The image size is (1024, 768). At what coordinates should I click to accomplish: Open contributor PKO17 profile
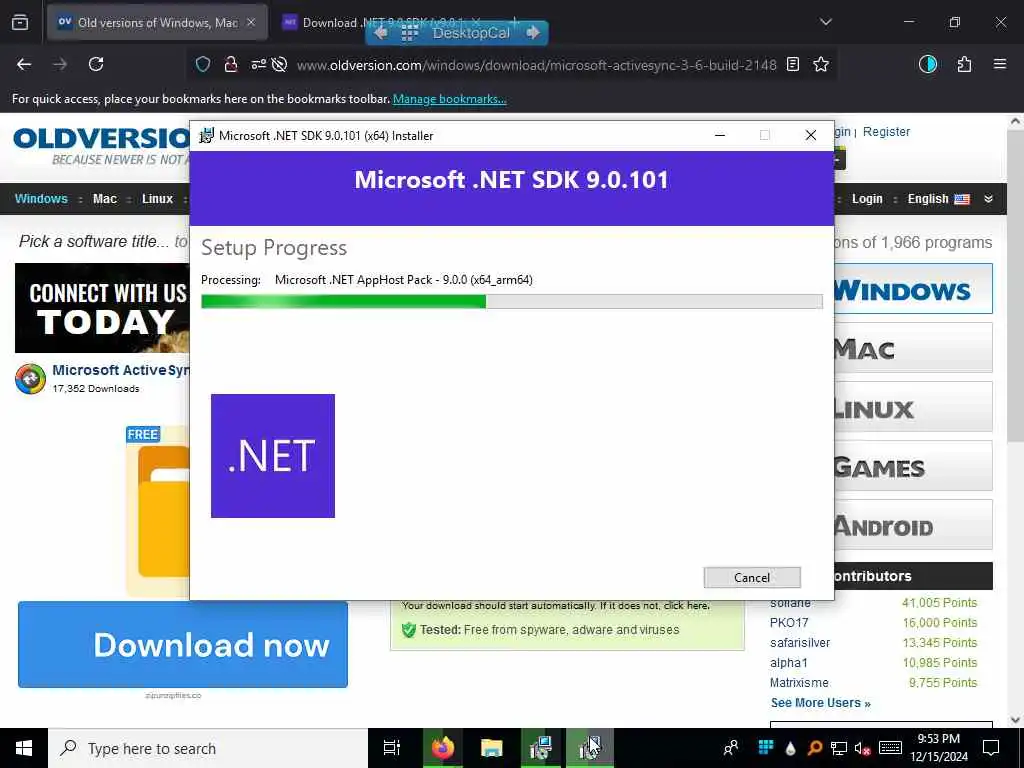coord(789,623)
